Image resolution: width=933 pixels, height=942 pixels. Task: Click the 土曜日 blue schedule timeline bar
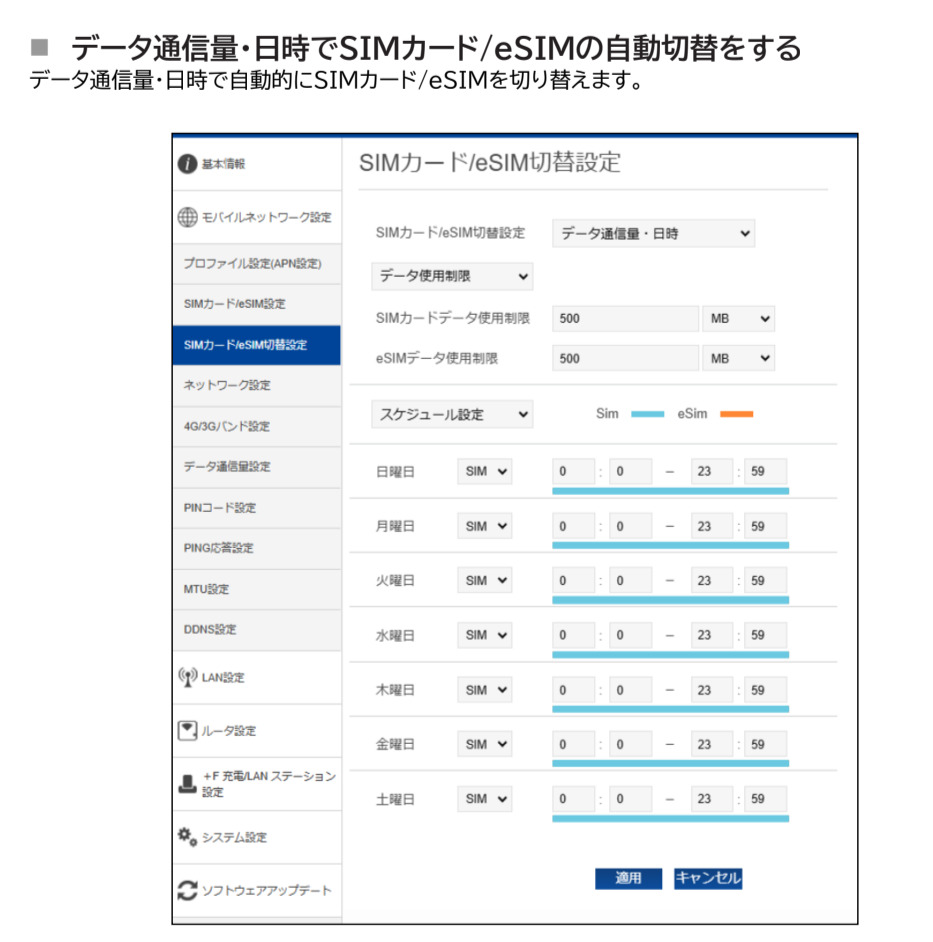pos(670,818)
